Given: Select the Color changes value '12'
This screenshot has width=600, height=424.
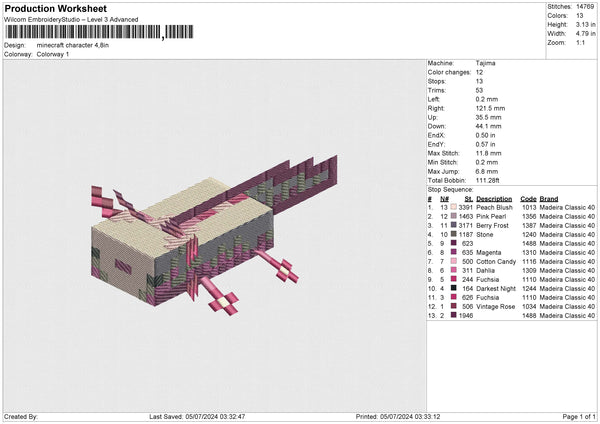Looking at the screenshot, I should tap(479, 72).
